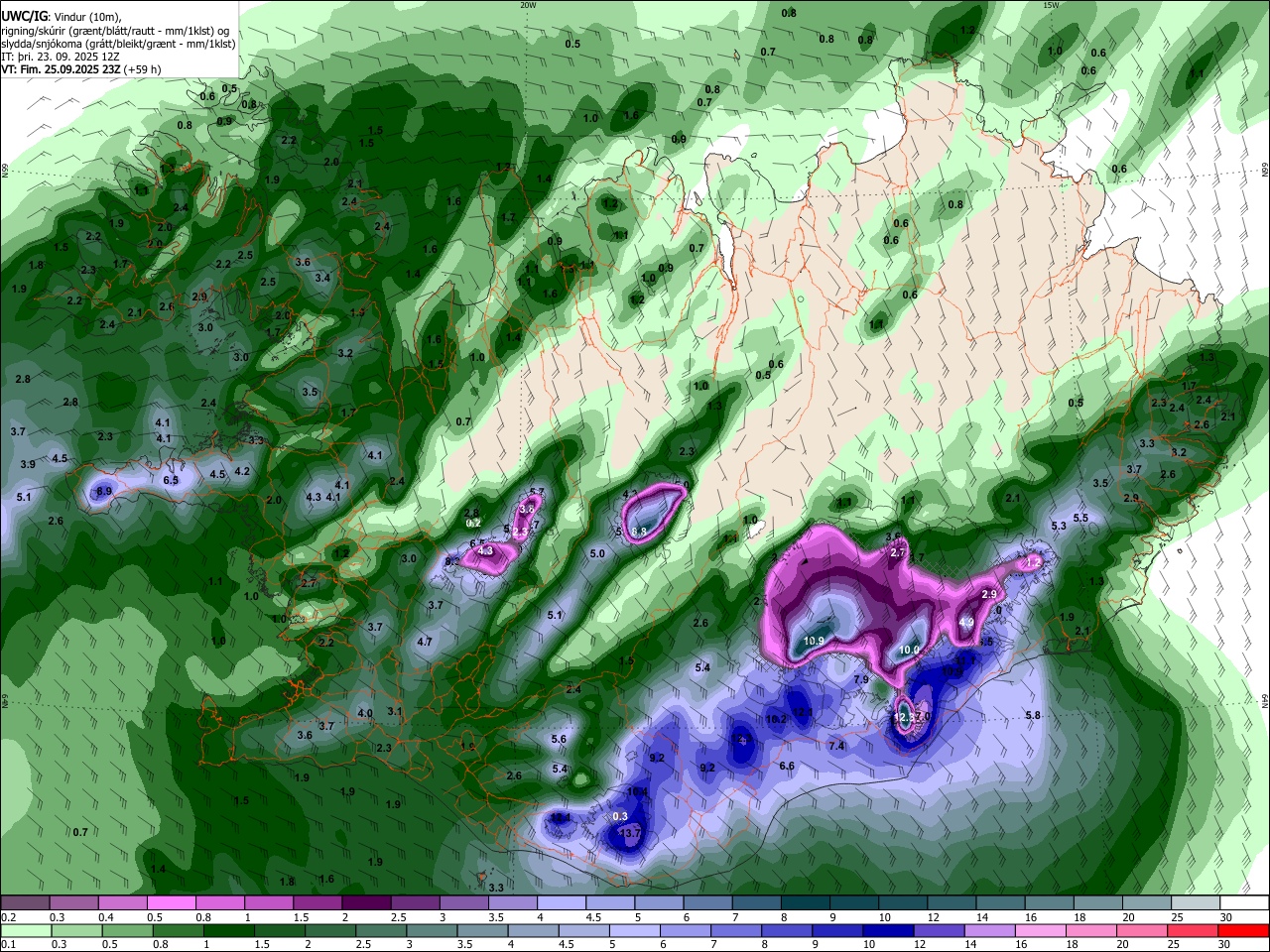1270x952 pixels.
Task: Click the '4.7' precipitation value
Action: coord(425,643)
